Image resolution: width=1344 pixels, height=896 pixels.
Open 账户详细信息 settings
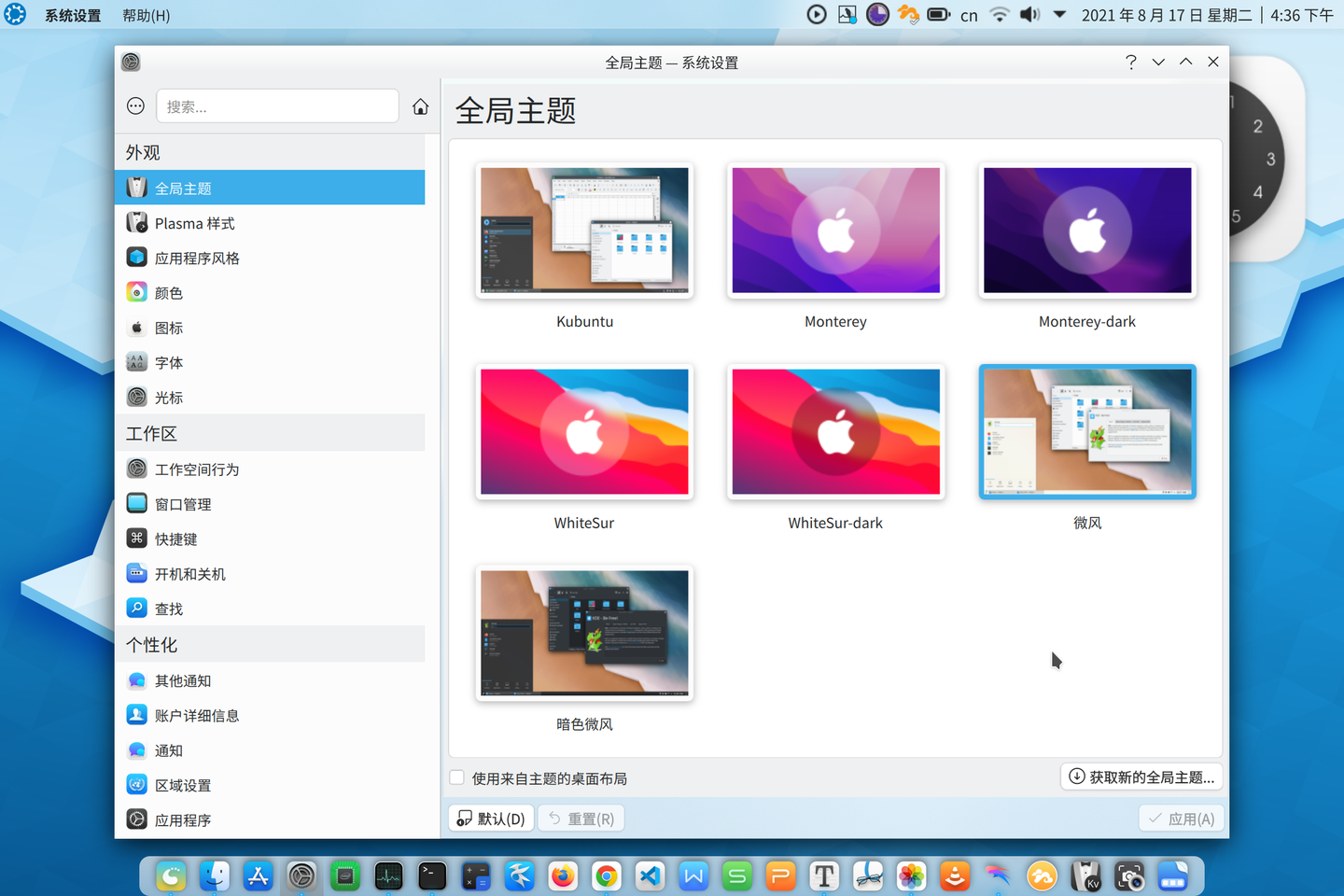click(270, 715)
